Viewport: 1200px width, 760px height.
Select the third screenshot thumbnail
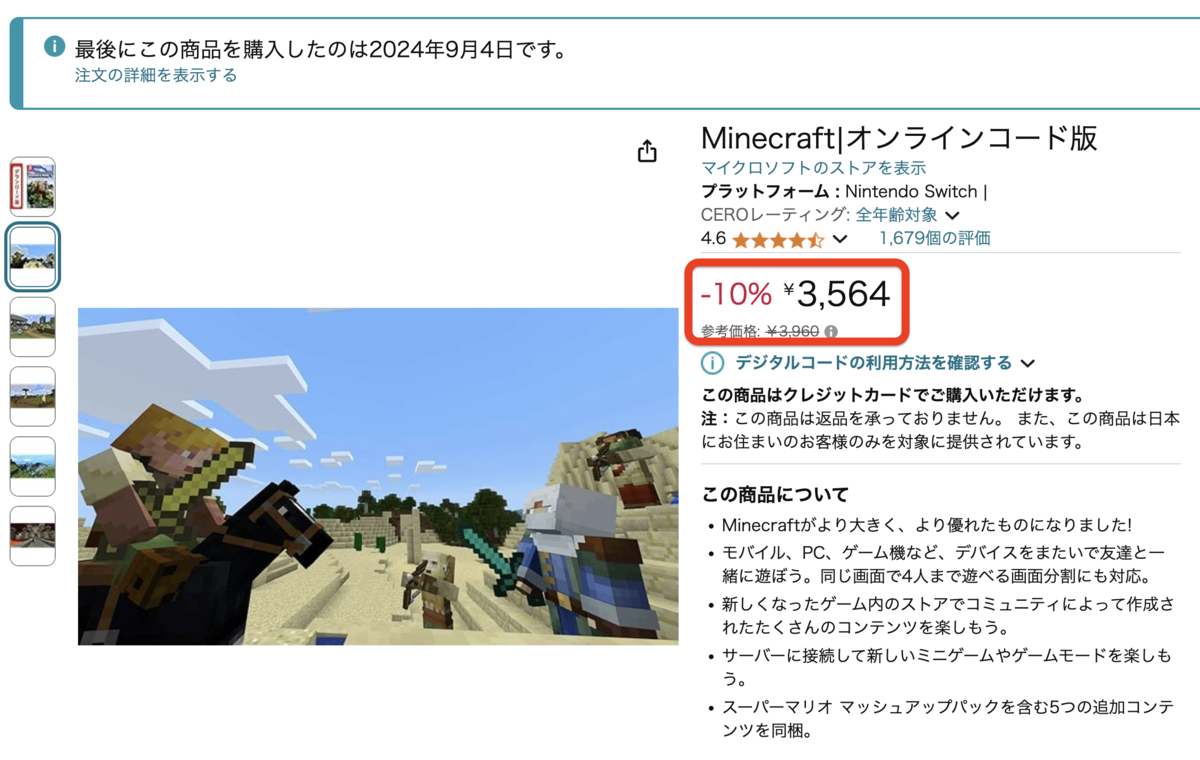[33, 327]
